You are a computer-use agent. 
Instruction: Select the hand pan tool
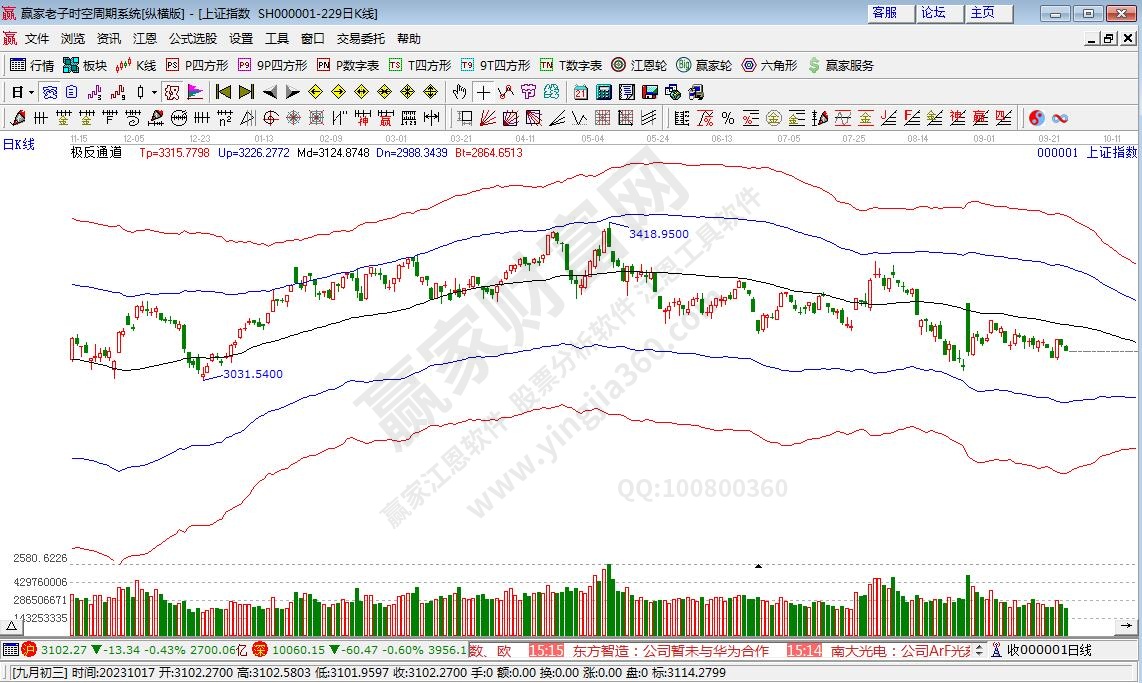tap(459, 92)
